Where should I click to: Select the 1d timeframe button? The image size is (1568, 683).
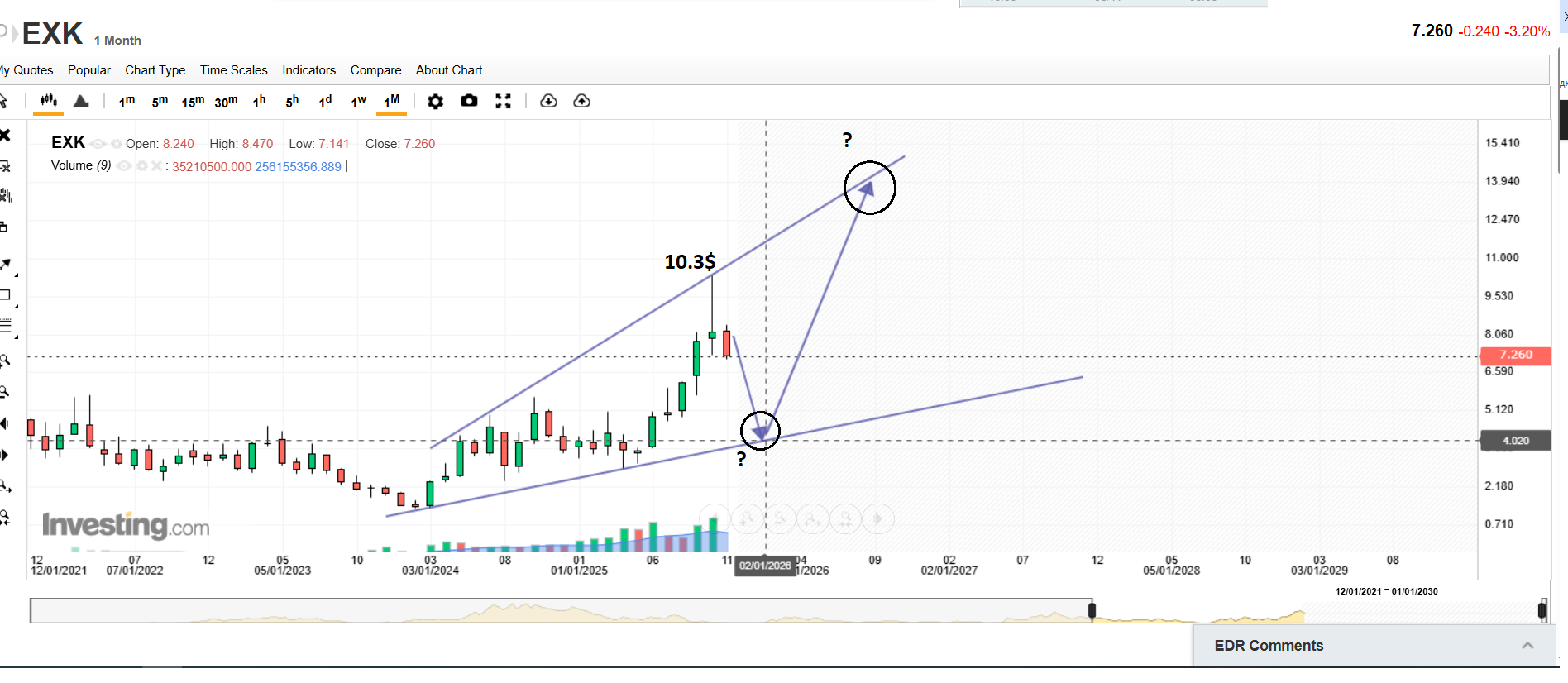tap(325, 101)
